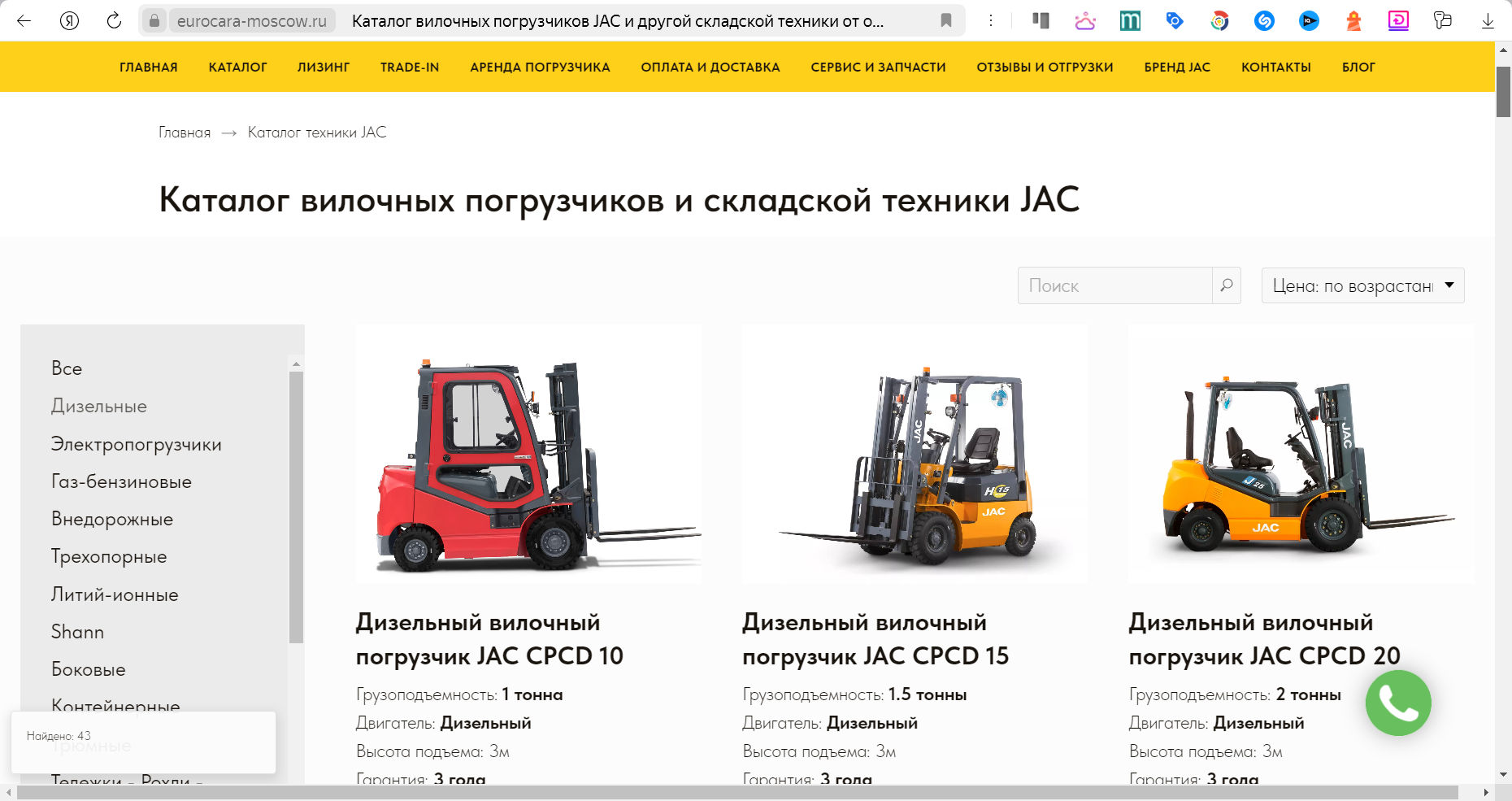The height and width of the screenshot is (801, 1512).
Task: Filter by Трехопорные category
Action: tap(109, 556)
